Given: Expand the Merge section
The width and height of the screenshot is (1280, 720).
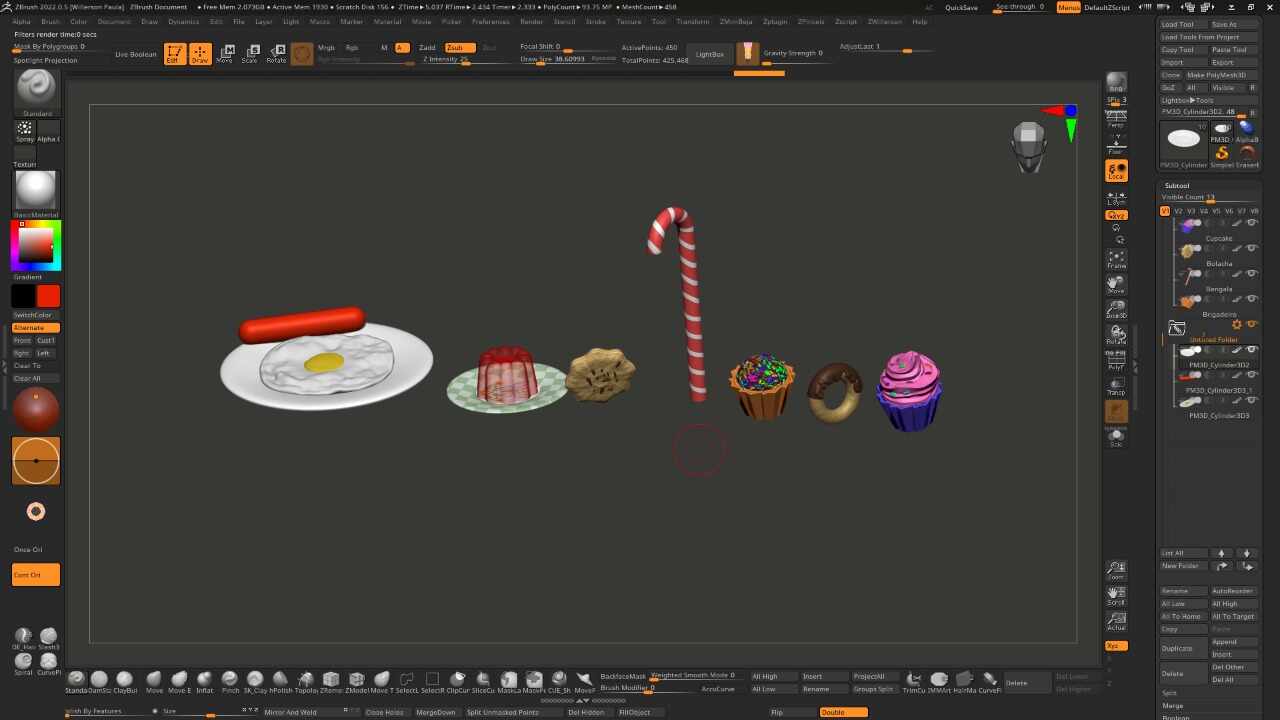Looking at the screenshot, I should tap(1172, 706).
